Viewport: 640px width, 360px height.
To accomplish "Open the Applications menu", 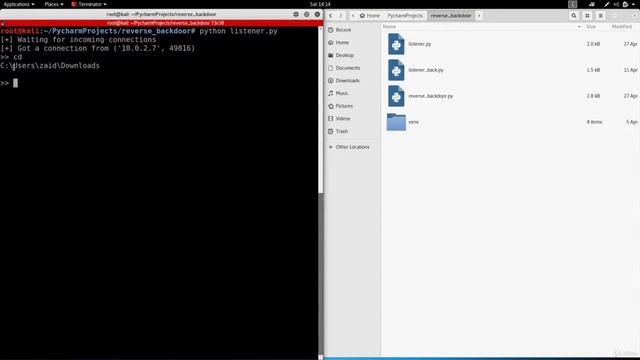I will [x=19, y=4].
